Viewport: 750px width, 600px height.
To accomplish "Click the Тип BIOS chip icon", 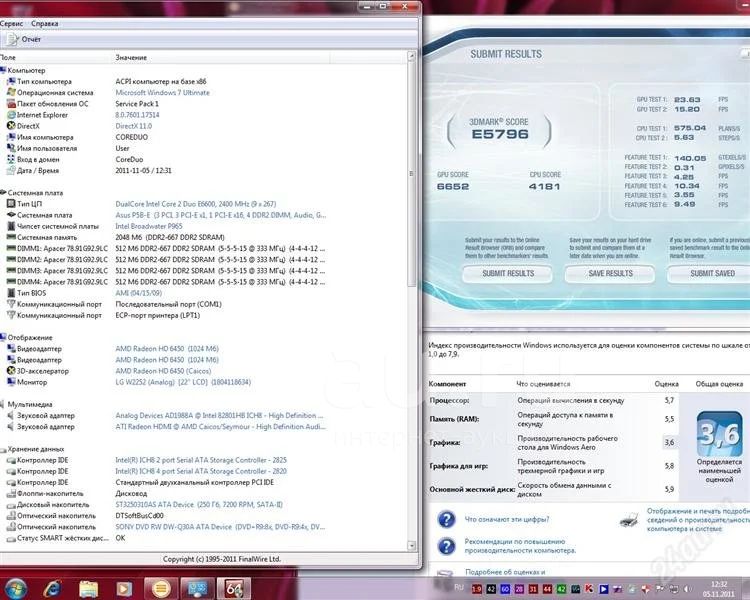I will pyautogui.click(x=11, y=293).
